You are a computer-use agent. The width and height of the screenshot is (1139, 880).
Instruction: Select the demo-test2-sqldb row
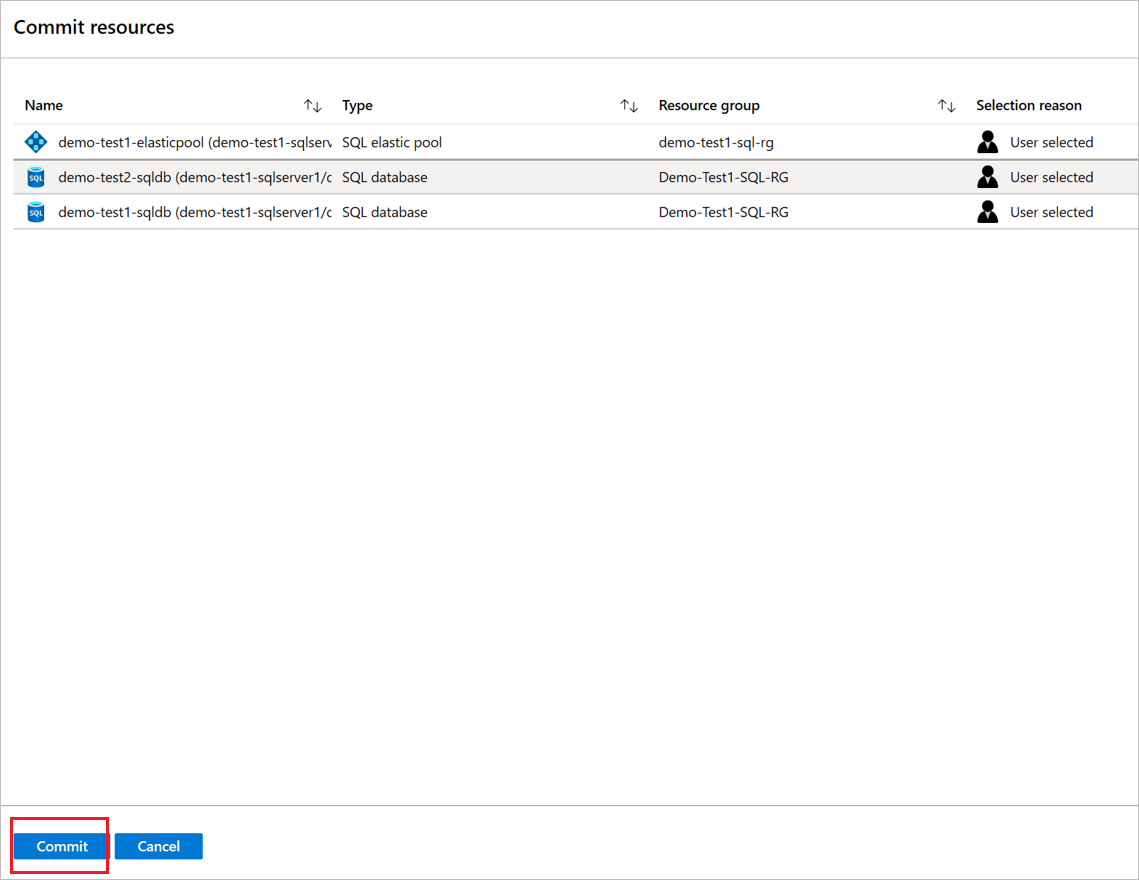500,176
